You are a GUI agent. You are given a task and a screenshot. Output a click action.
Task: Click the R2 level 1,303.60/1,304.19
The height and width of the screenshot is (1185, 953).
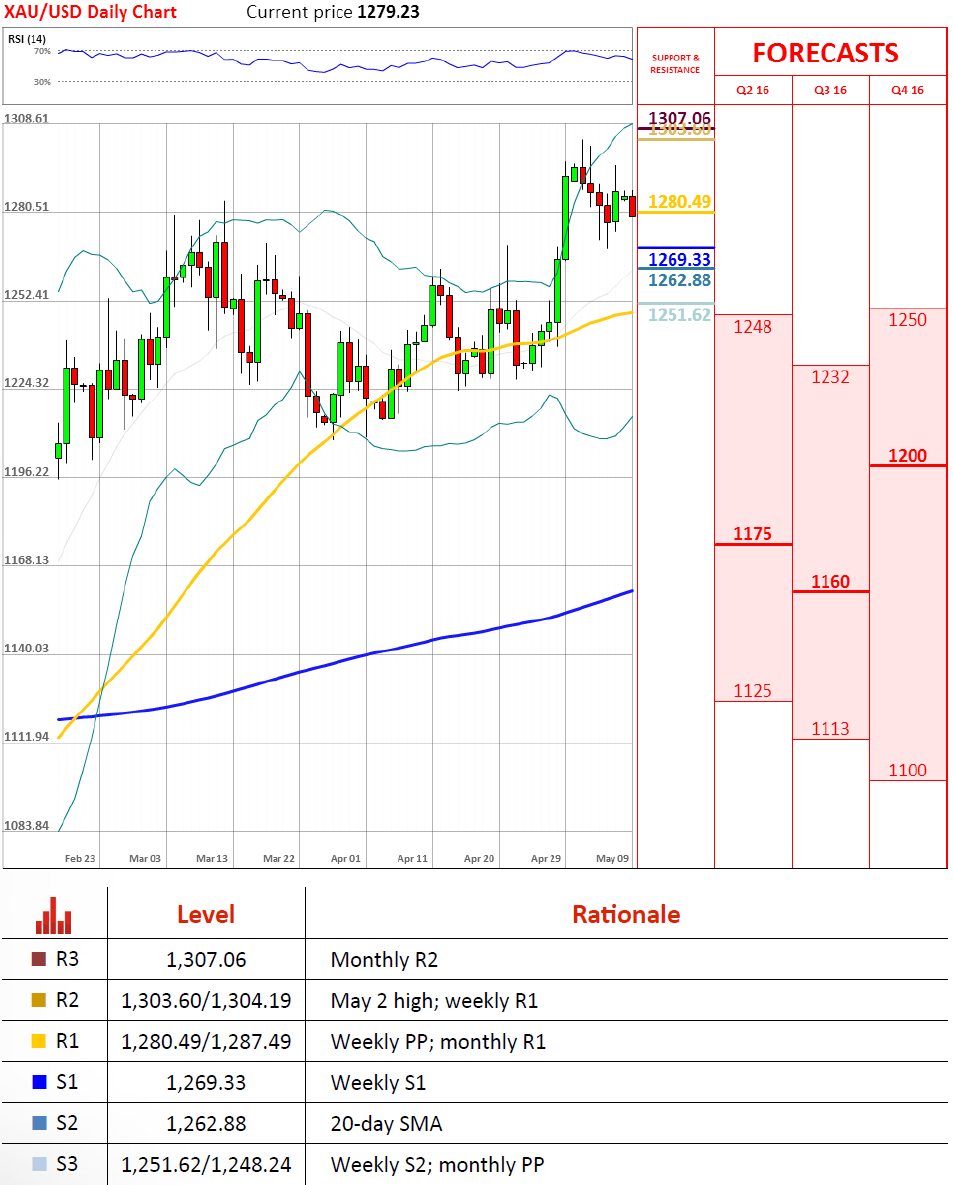point(206,1001)
